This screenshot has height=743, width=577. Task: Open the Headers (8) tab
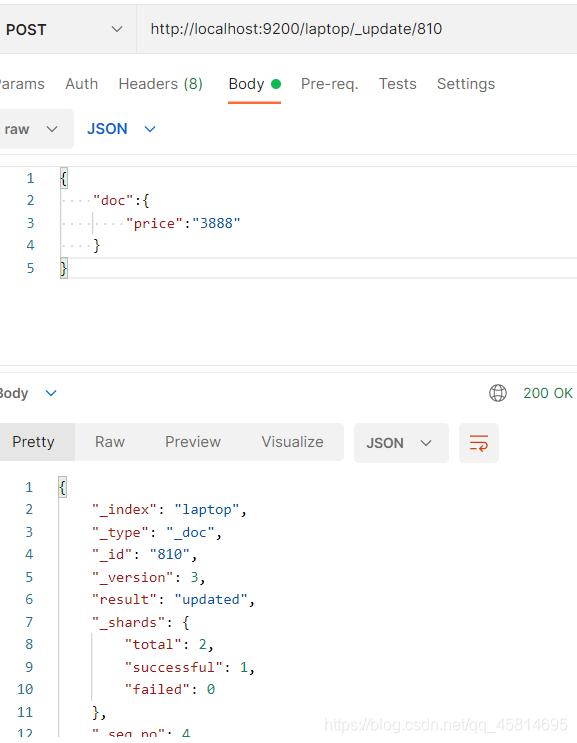click(161, 84)
